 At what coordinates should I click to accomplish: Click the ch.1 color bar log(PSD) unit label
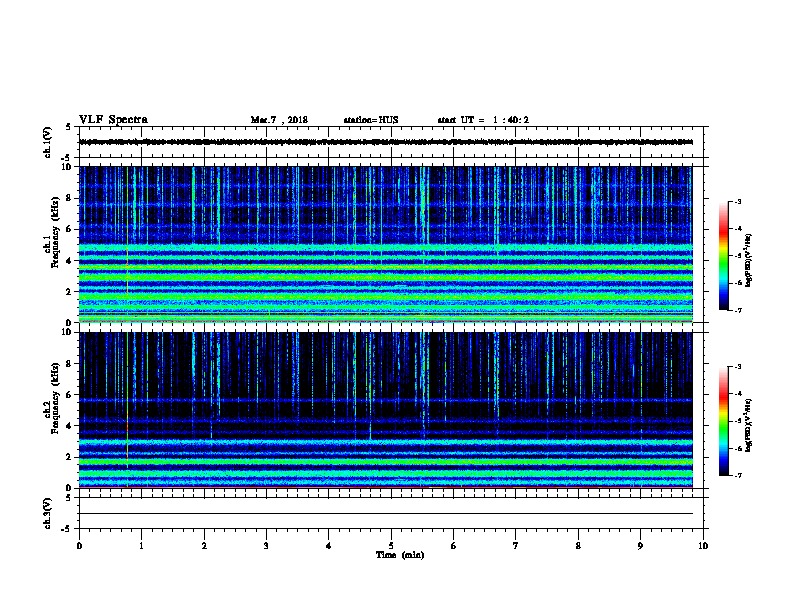[x=748, y=261]
